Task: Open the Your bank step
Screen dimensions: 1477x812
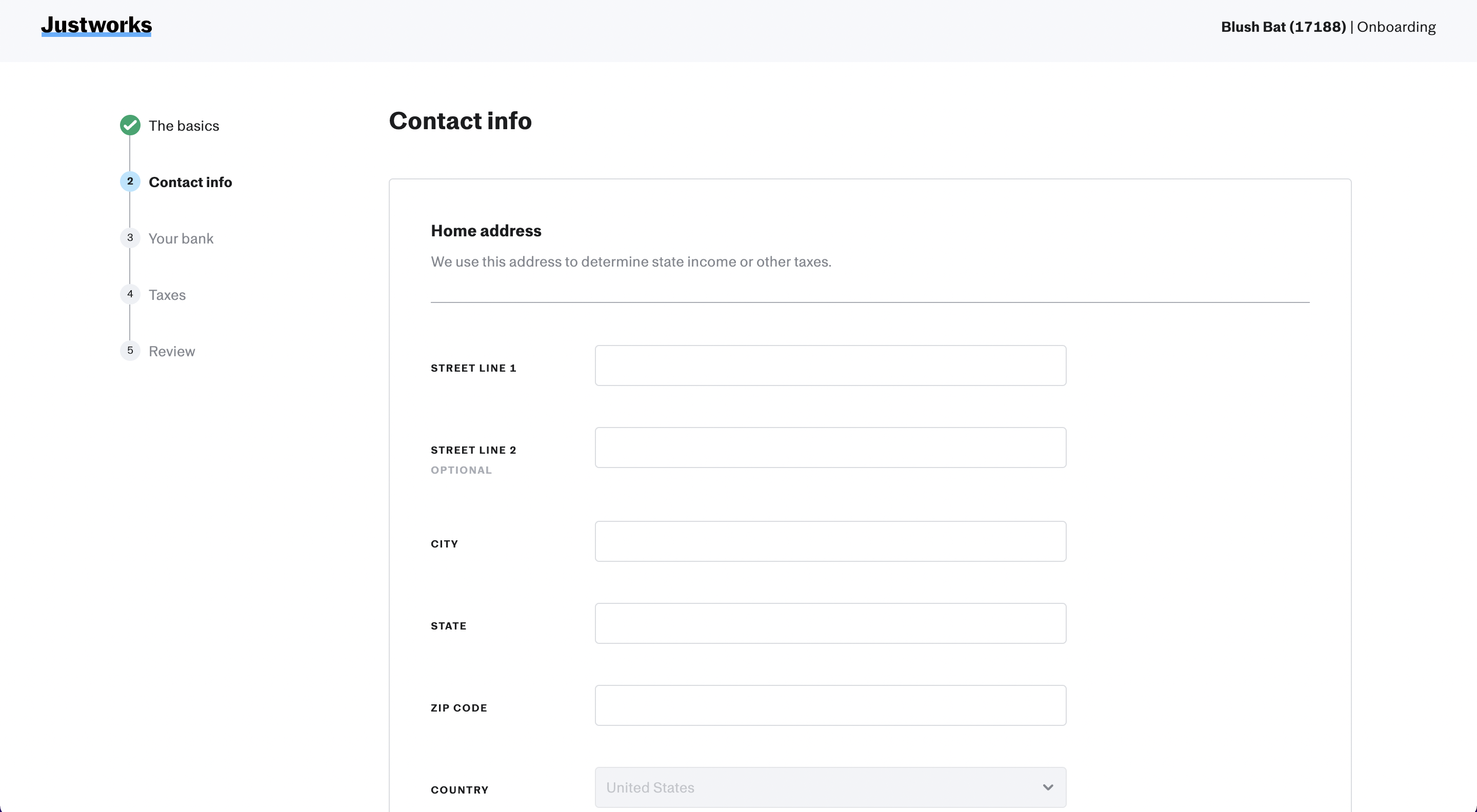Action: tap(181, 238)
